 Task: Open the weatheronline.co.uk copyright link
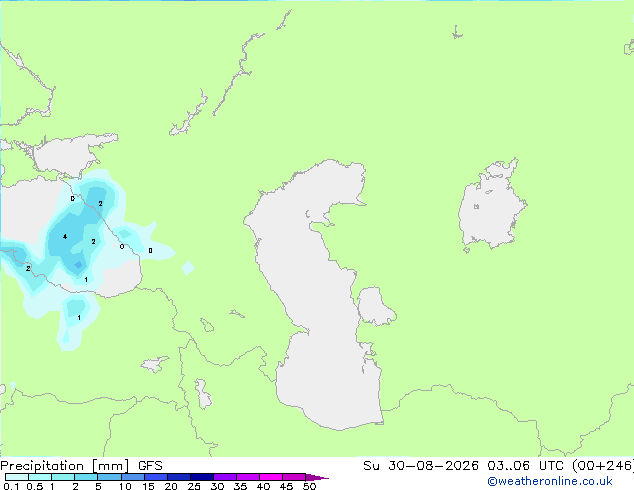click(x=550, y=481)
